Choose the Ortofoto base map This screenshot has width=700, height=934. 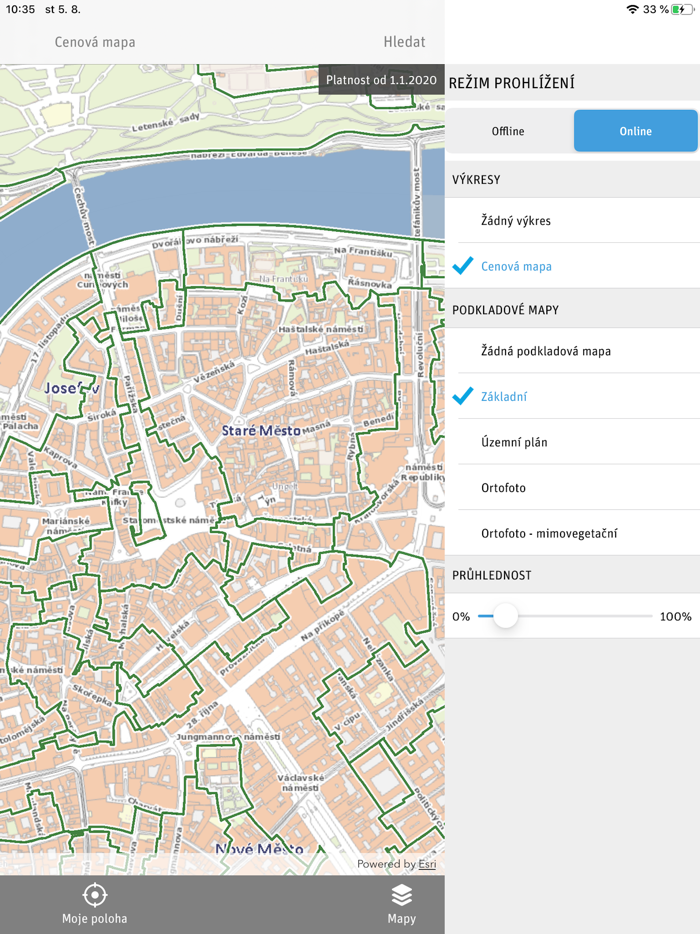coord(573,487)
